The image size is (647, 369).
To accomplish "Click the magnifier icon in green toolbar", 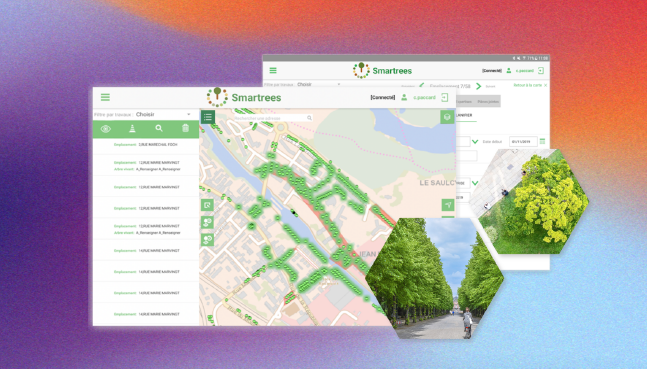I will pos(159,128).
